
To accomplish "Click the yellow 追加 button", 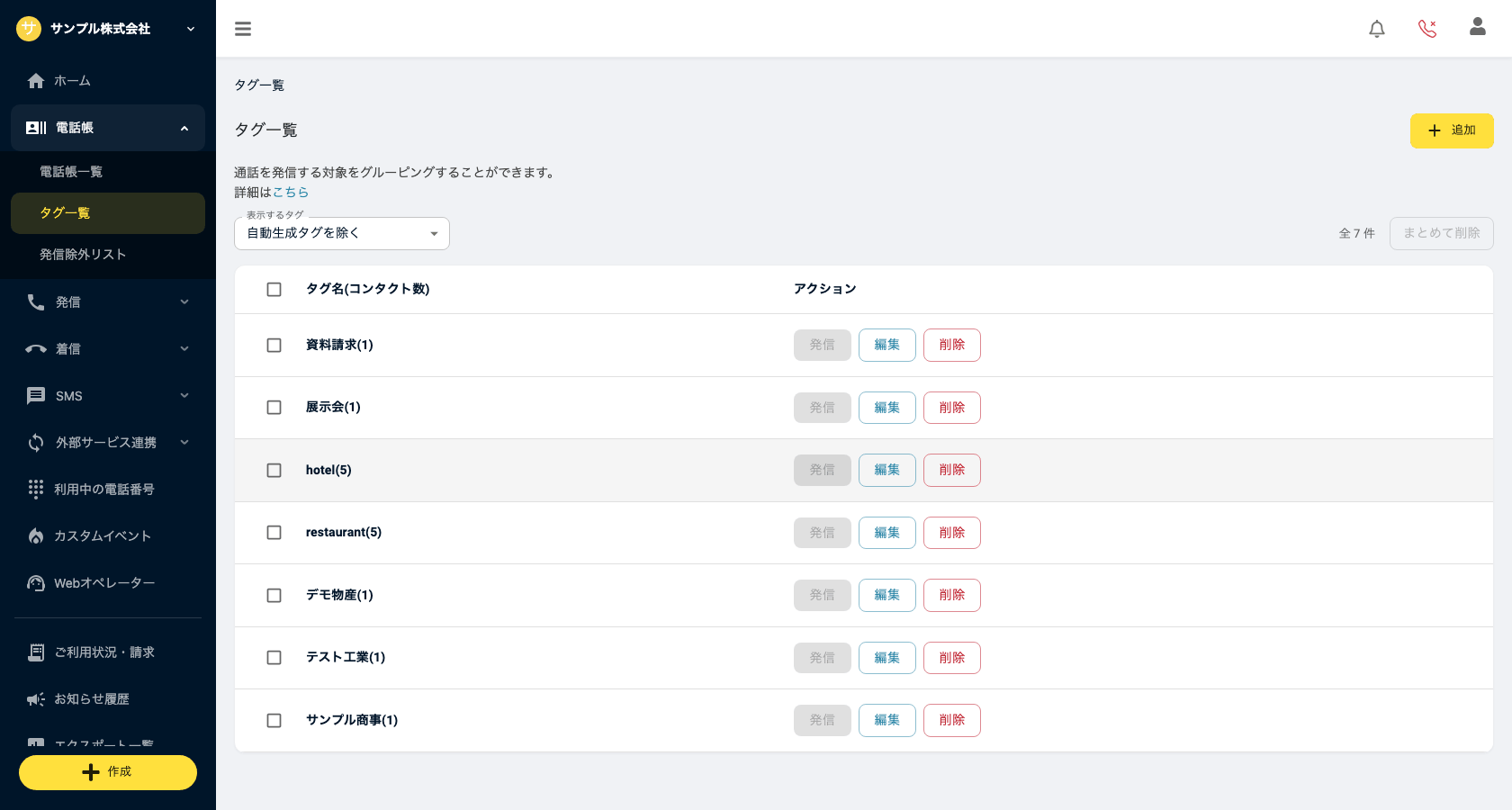I will [1452, 130].
